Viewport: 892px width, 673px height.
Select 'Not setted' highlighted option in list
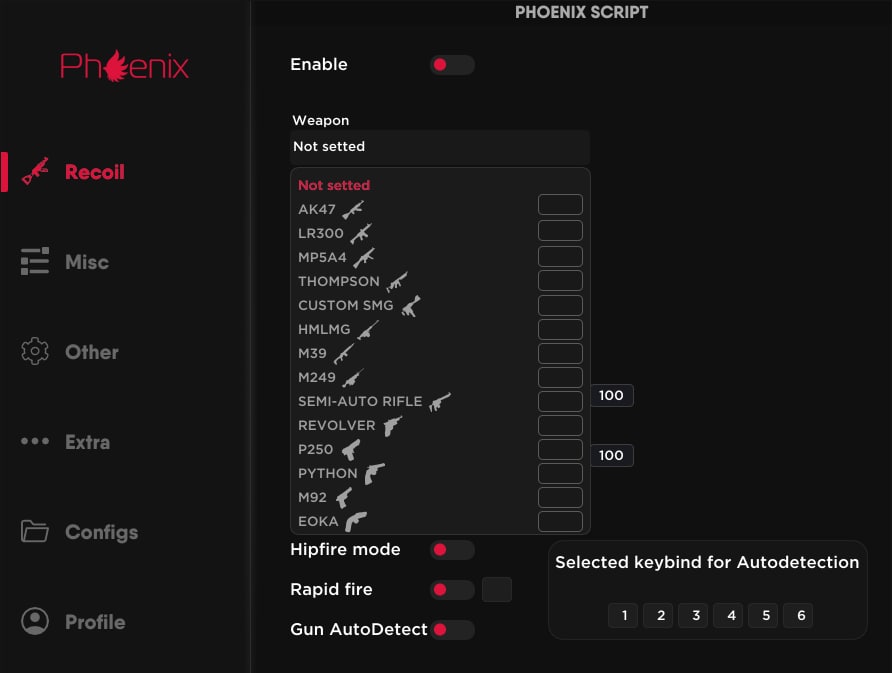334,185
